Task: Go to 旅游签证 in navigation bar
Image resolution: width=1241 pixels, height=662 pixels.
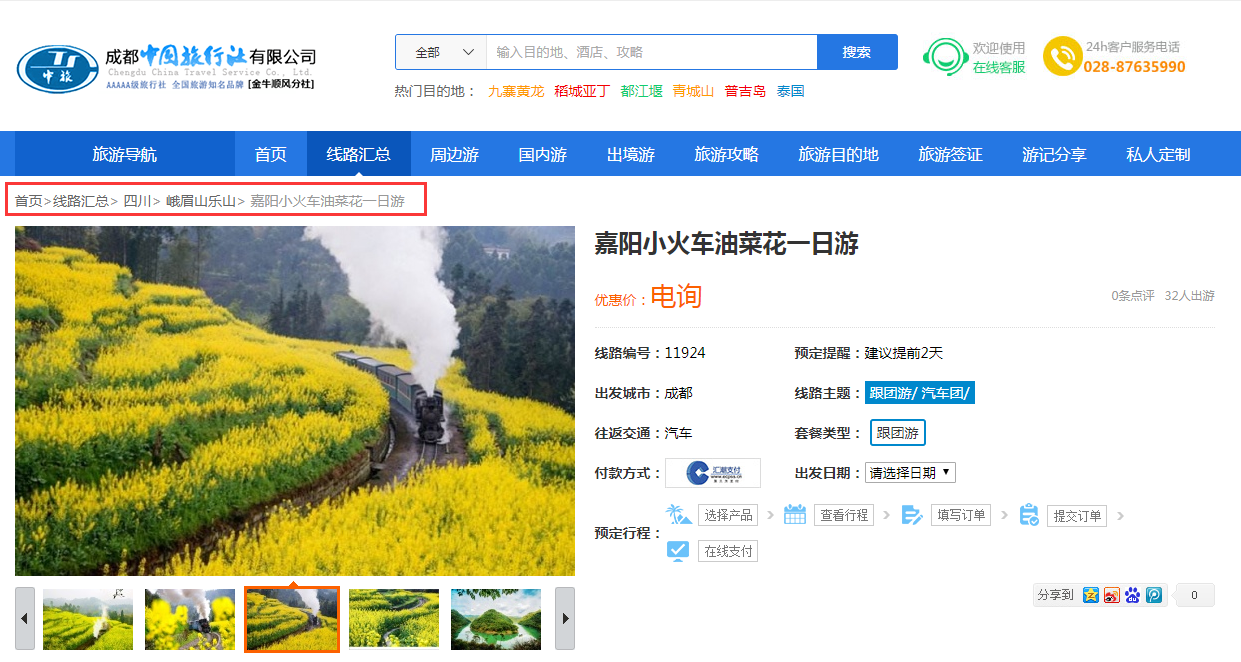Action: coord(950,154)
